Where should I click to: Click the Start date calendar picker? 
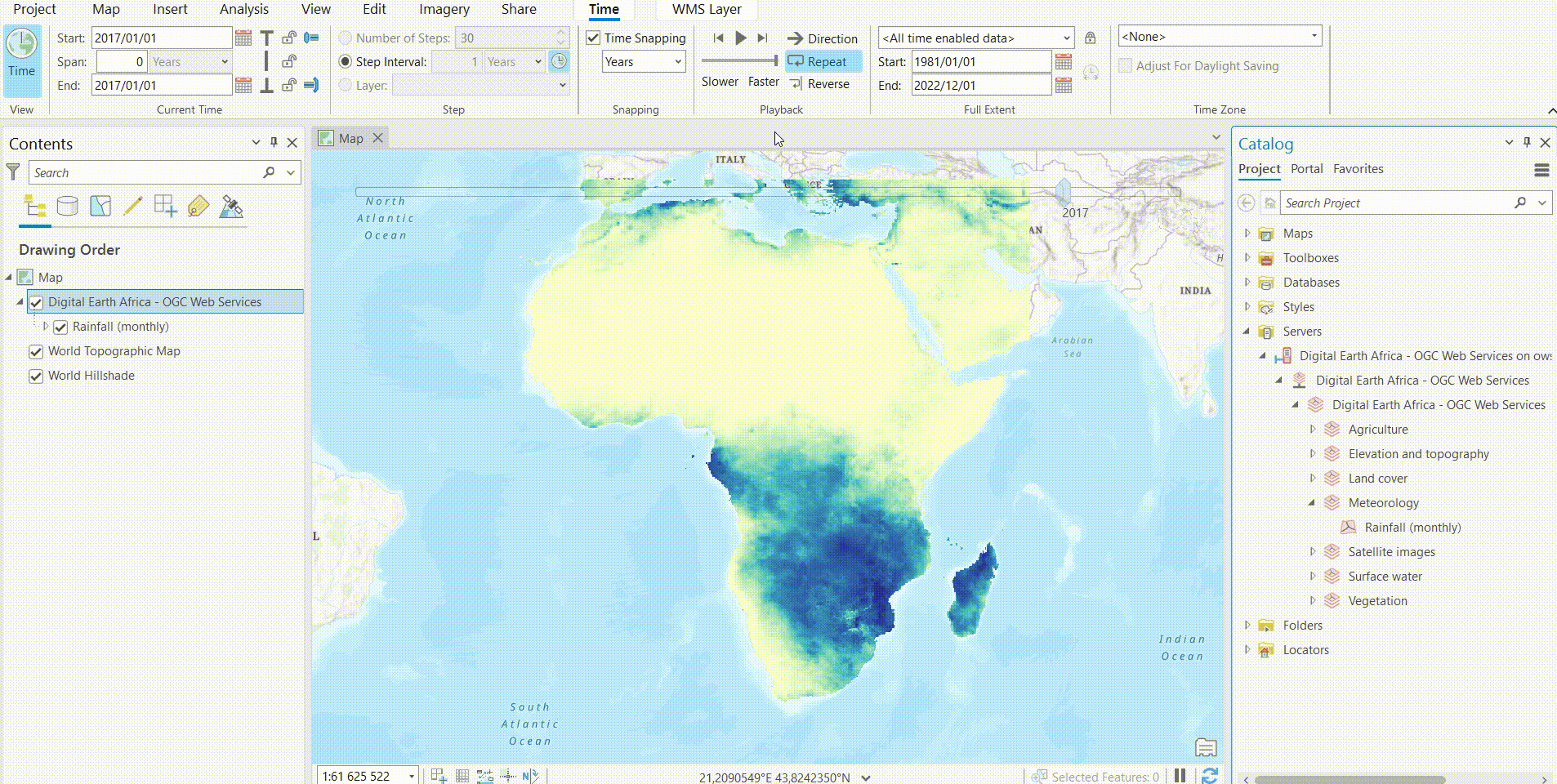[x=243, y=38]
